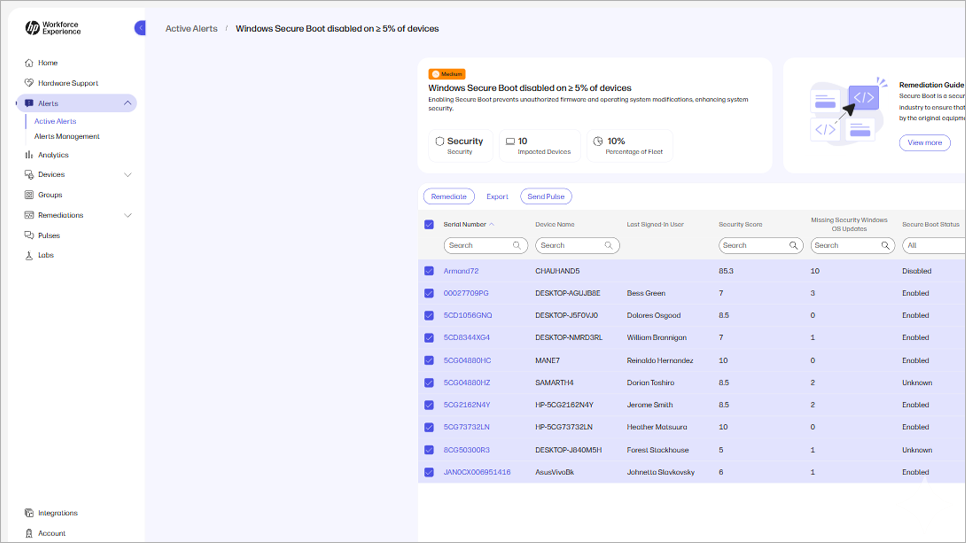Go to Hardware Support menu item
This screenshot has width=966, height=543.
coord(68,83)
